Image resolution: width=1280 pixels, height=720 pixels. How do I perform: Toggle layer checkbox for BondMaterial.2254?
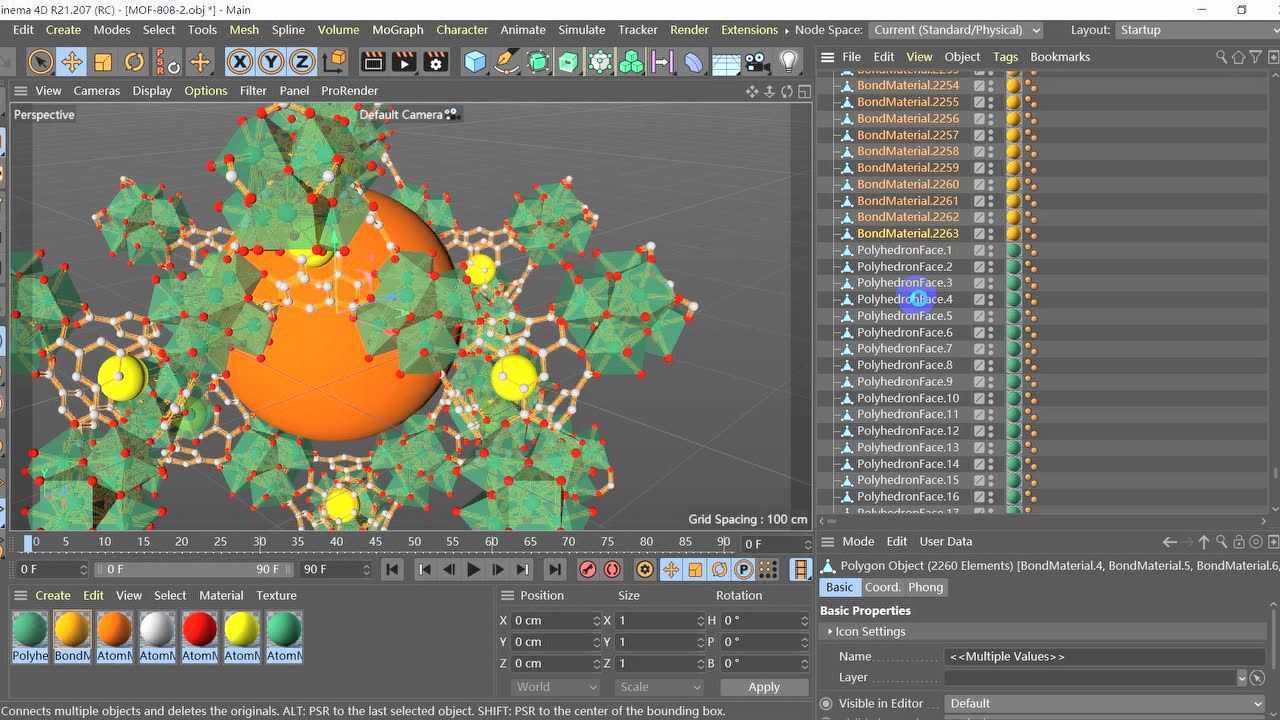pyautogui.click(x=980, y=86)
